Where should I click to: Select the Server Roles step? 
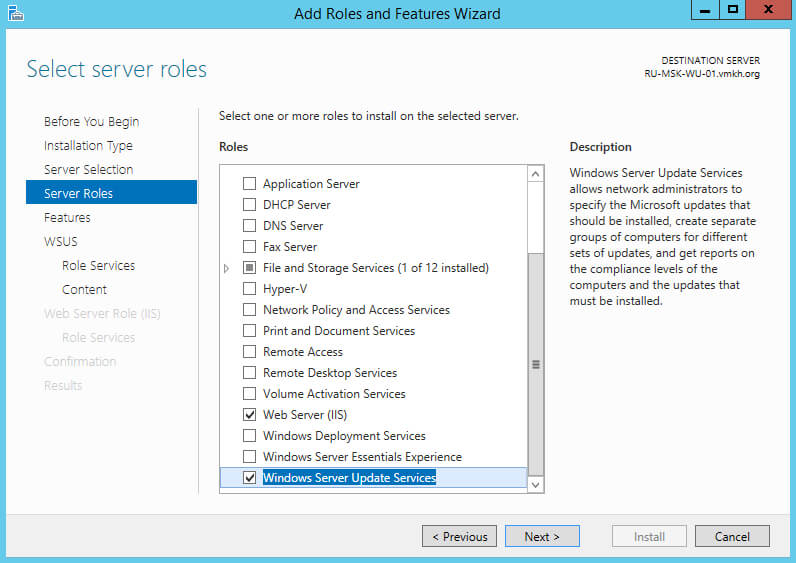point(111,192)
